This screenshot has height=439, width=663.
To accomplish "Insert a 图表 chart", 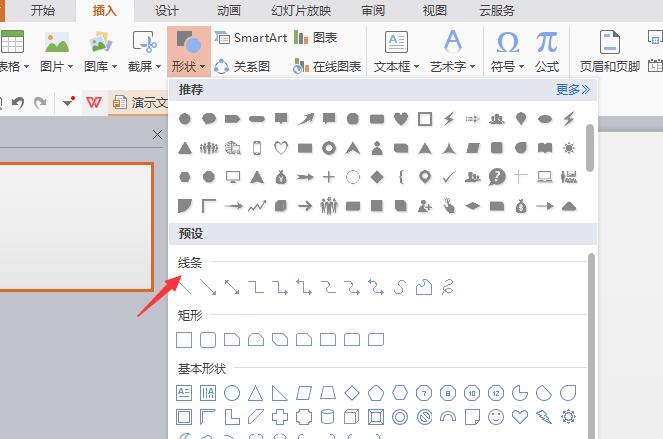I will click(315, 38).
